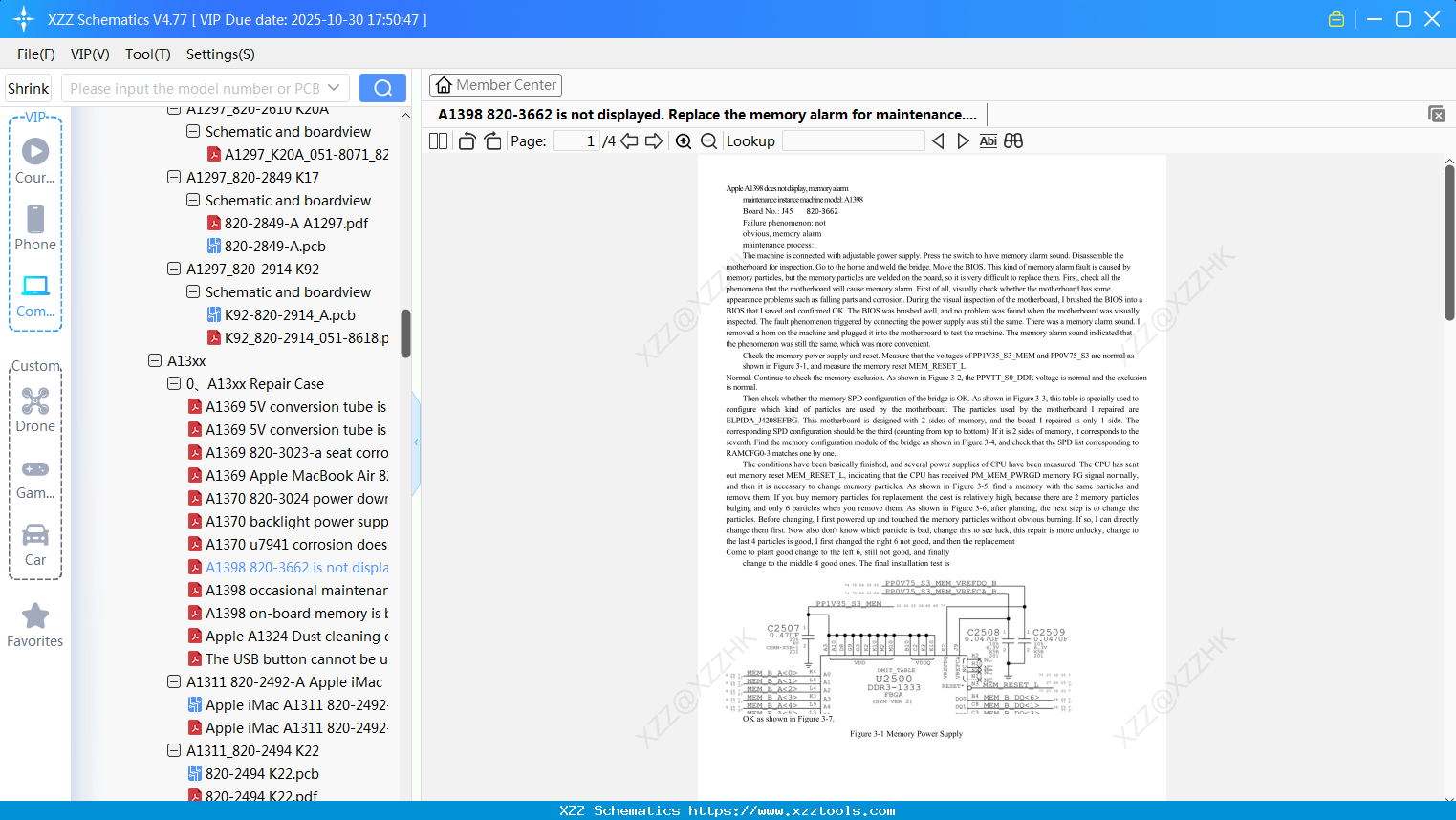Open the Game console category
This screenshot has width=1456, height=820.
[35, 479]
